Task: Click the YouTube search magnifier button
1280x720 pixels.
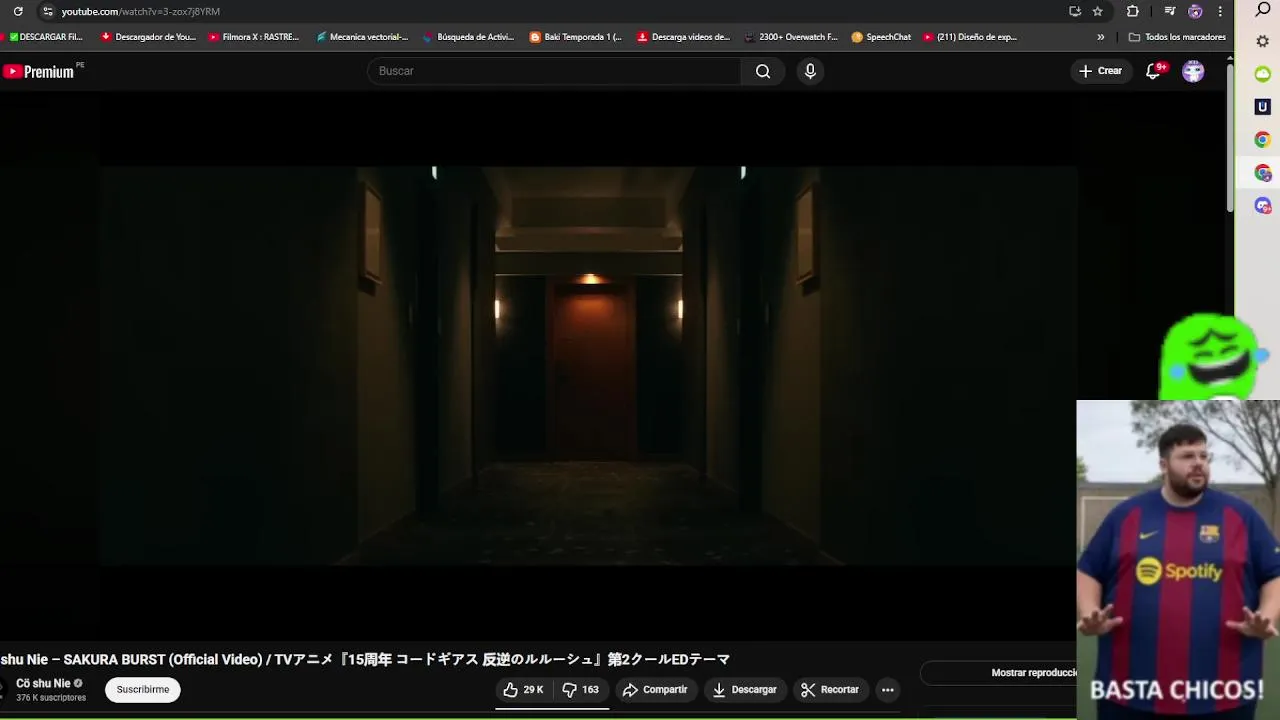Action: click(763, 71)
